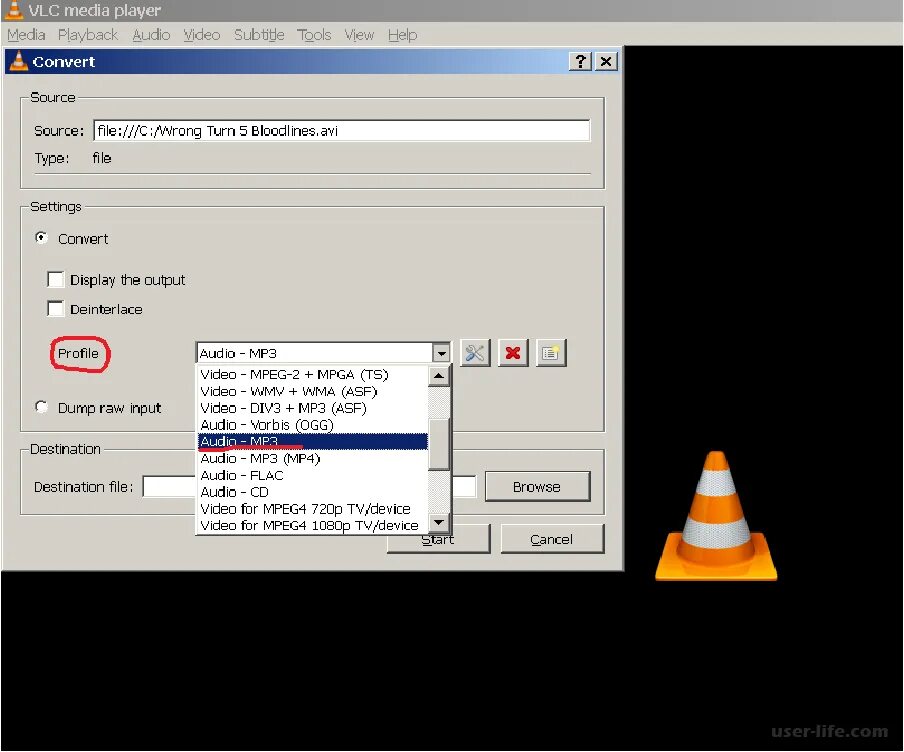This screenshot has width=904, height=752.
Task: Click the profile list scroll down arrow
Action: click(439, 522)
